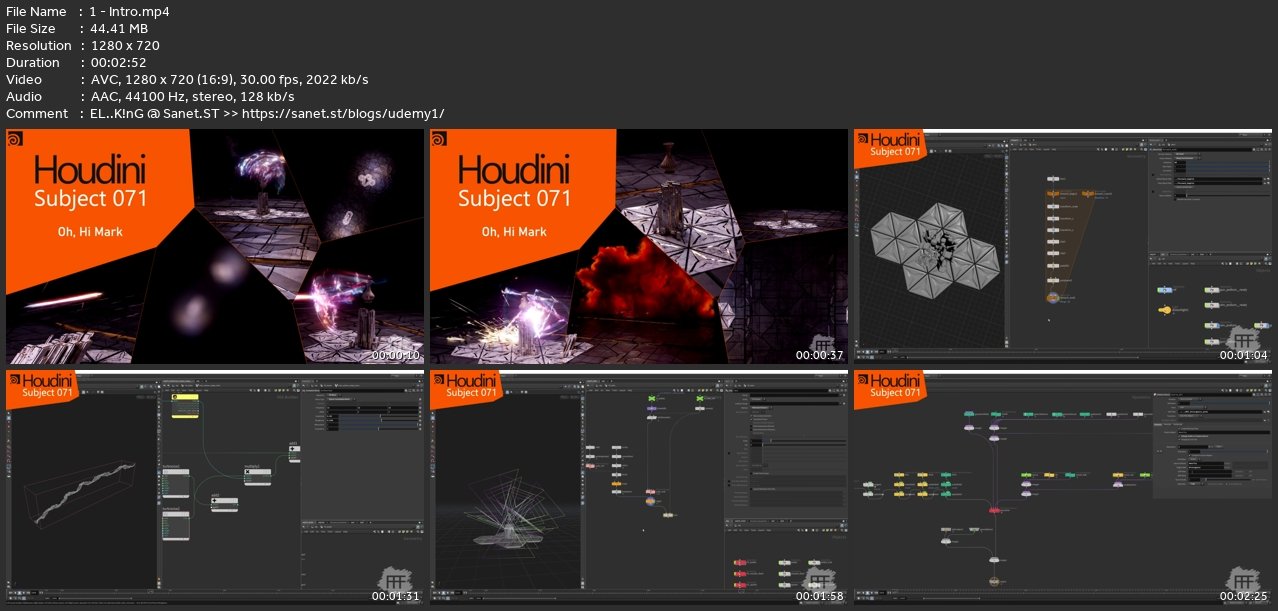Screen dimensions: 1278x611
Task: Open the thumbnail at 00:00:10
Action: [x=215, y=246]
